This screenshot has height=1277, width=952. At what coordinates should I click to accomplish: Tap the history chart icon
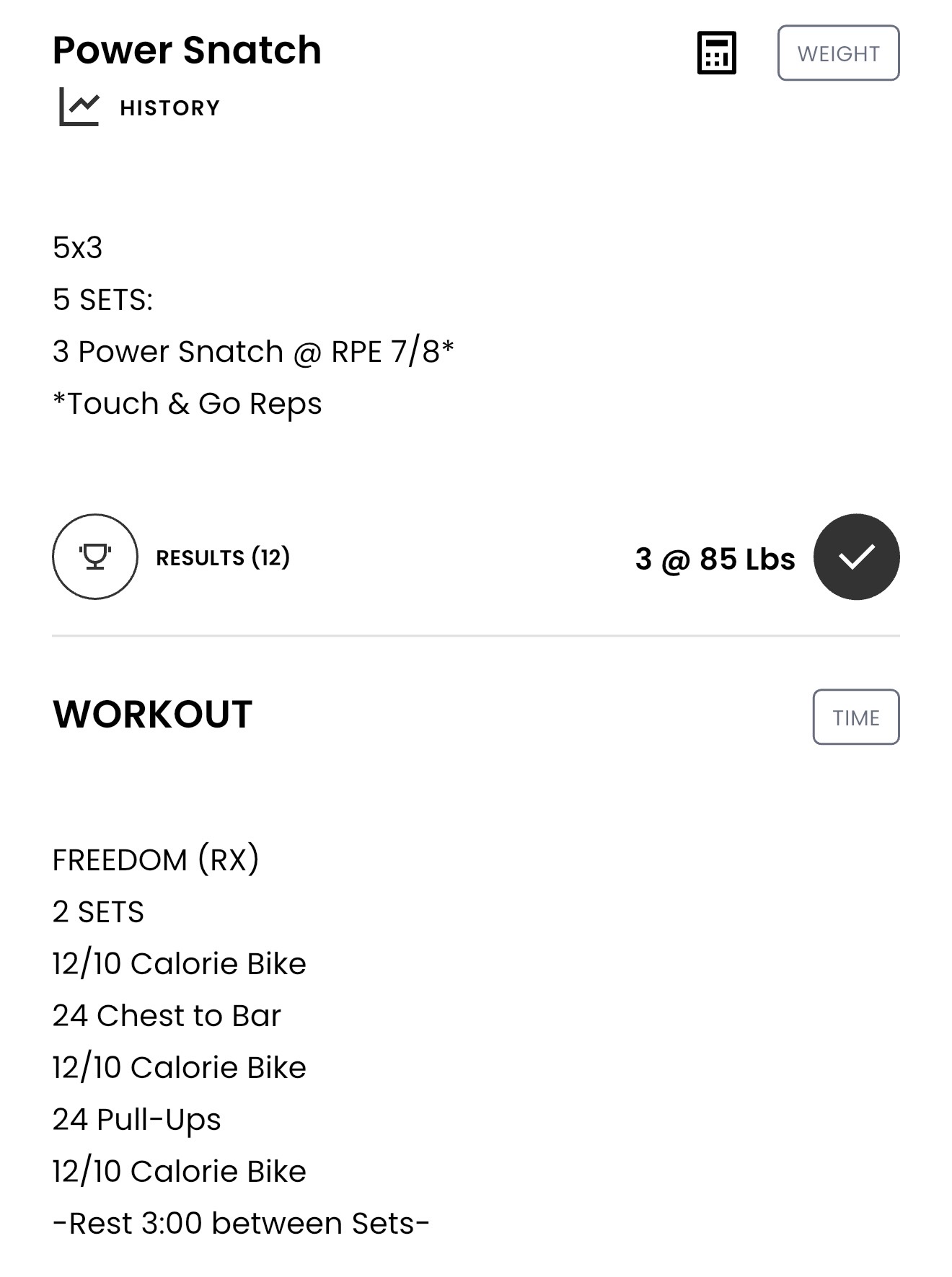(x=79, y=107)
